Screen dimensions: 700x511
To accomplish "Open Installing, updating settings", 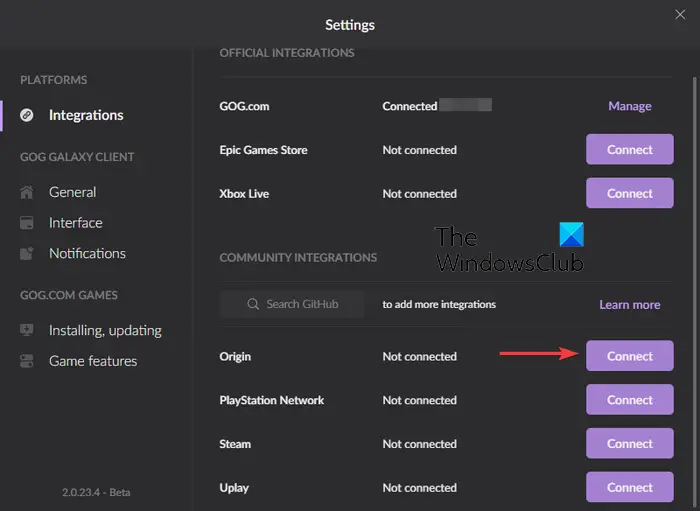I will [x=105, y=330].
